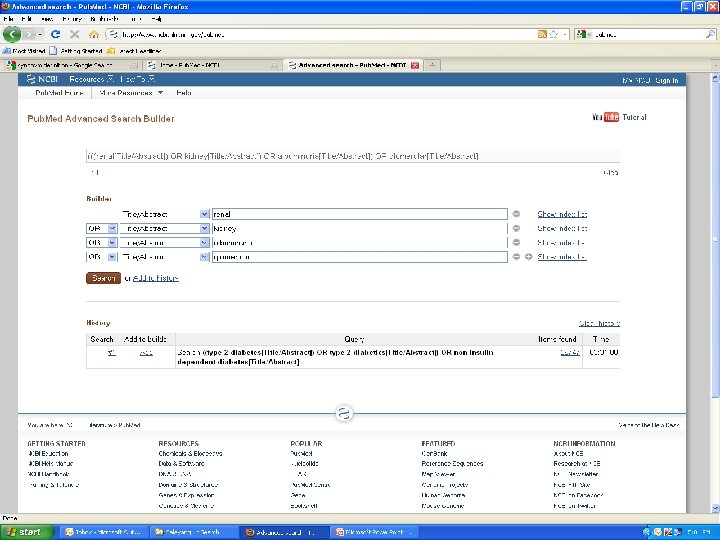Screen dimensions: 720x540
Task: Click the browser URL address bar
Action: (321, 34)
